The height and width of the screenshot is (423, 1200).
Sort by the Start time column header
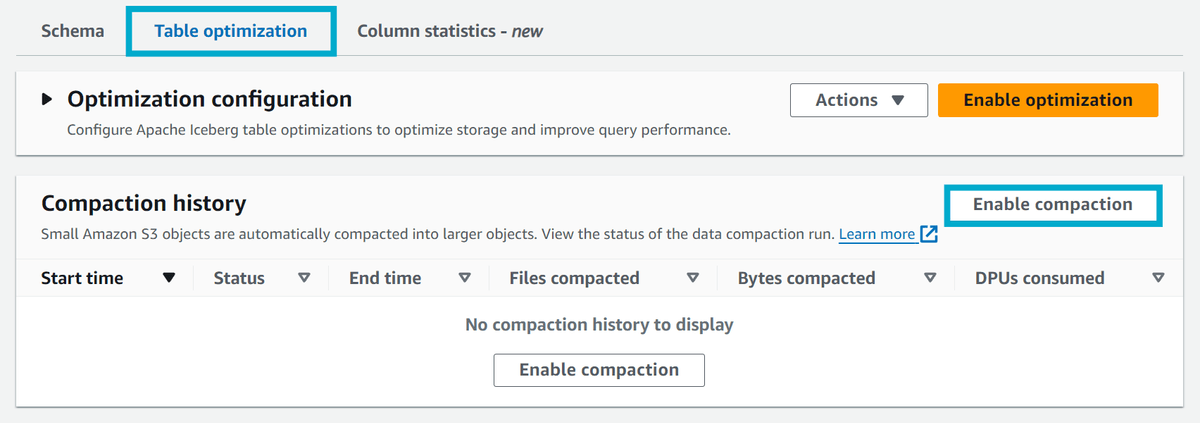[82, 278]
